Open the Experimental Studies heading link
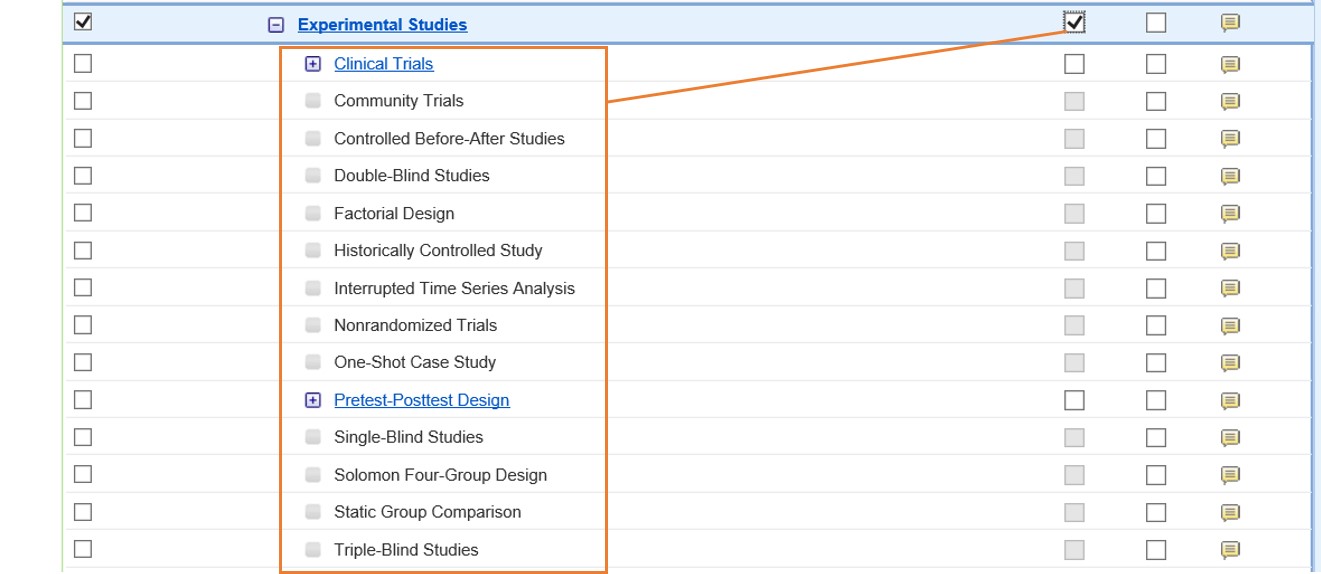This screenshot has height=574, width=1321. pos(382,25)
